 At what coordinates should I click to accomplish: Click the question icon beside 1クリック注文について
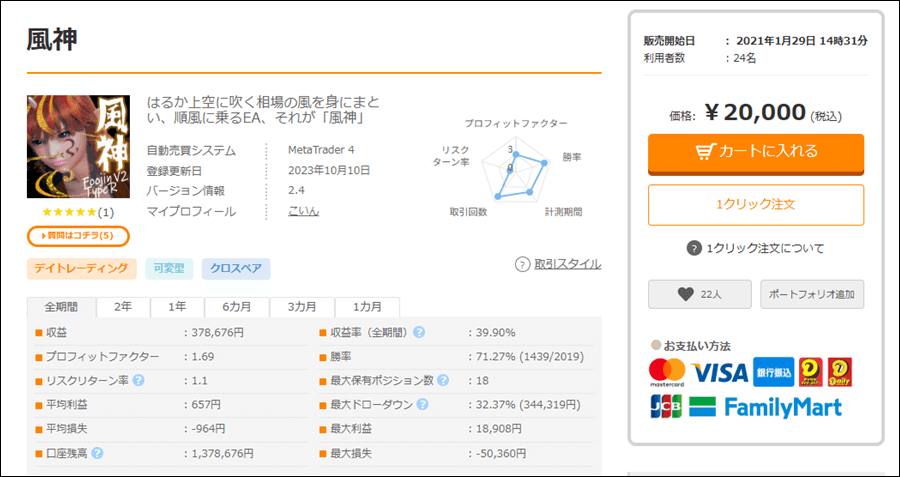[694, 249]
